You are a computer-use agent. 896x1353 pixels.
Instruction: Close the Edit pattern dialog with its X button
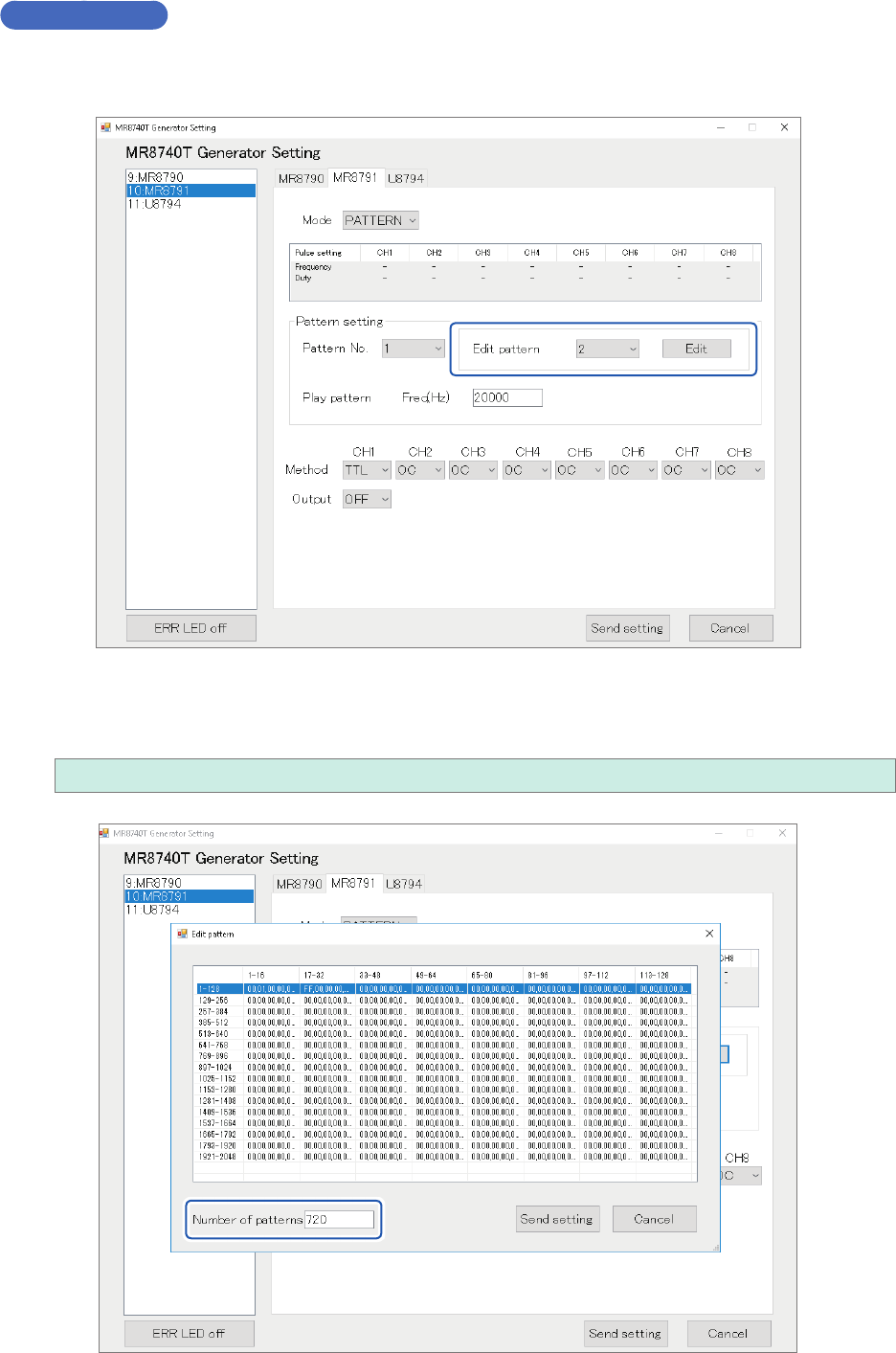tap(709, 934)
